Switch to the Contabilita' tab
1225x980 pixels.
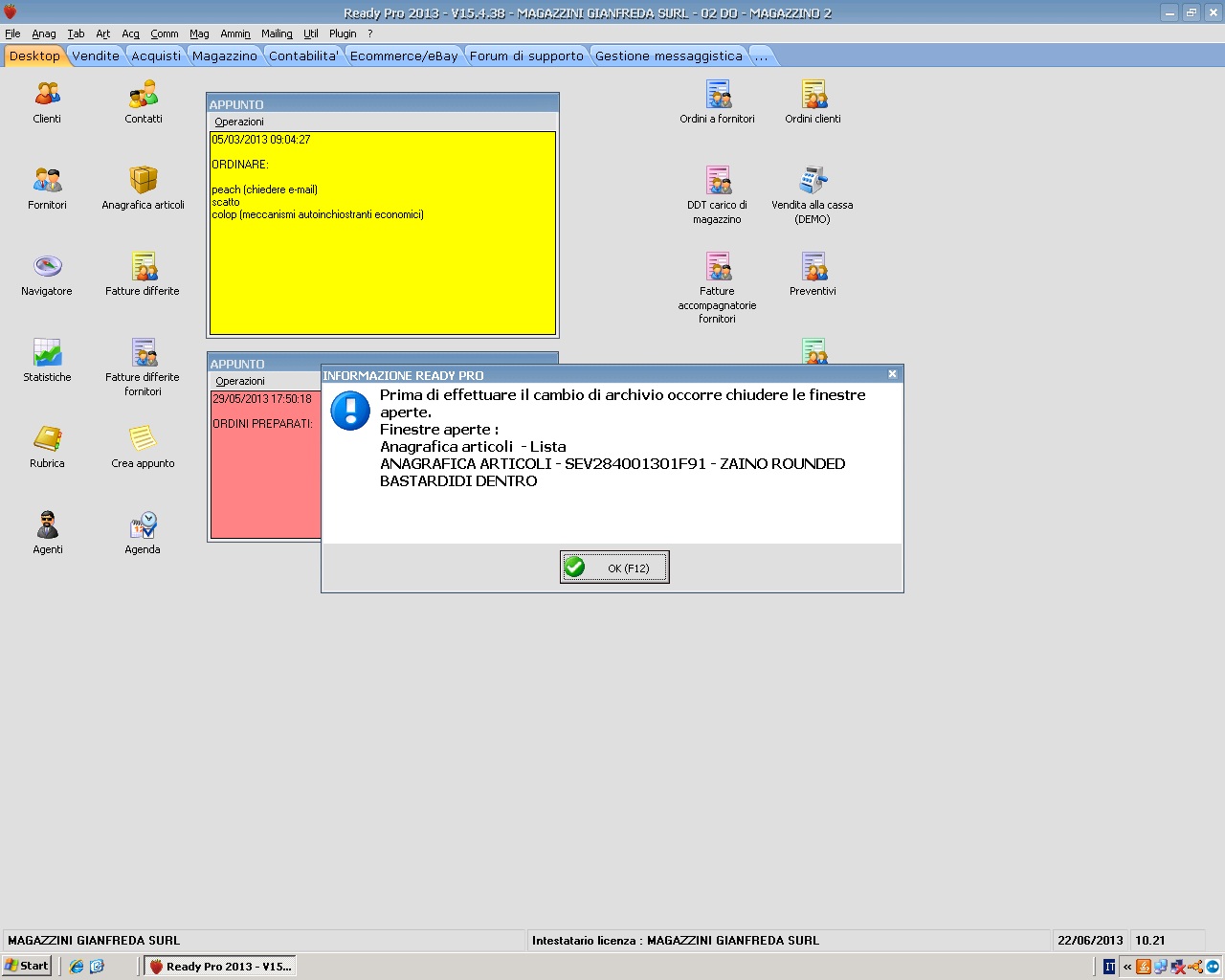pyautogui.click(x=303, y=56)
